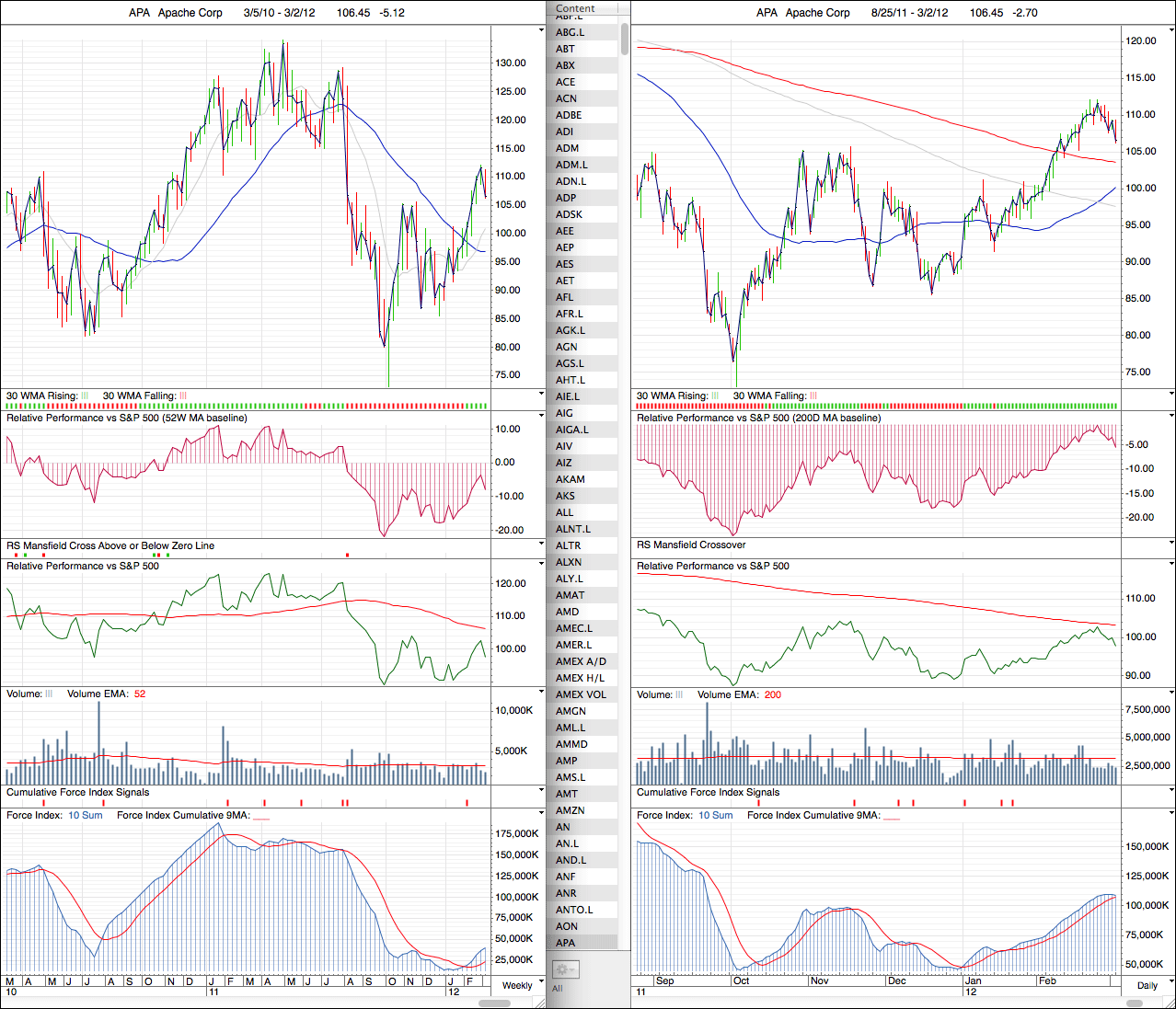Screen dimensions: 1176x1009
Task: Select ALL in the symbol list
Action: point(582,512)
